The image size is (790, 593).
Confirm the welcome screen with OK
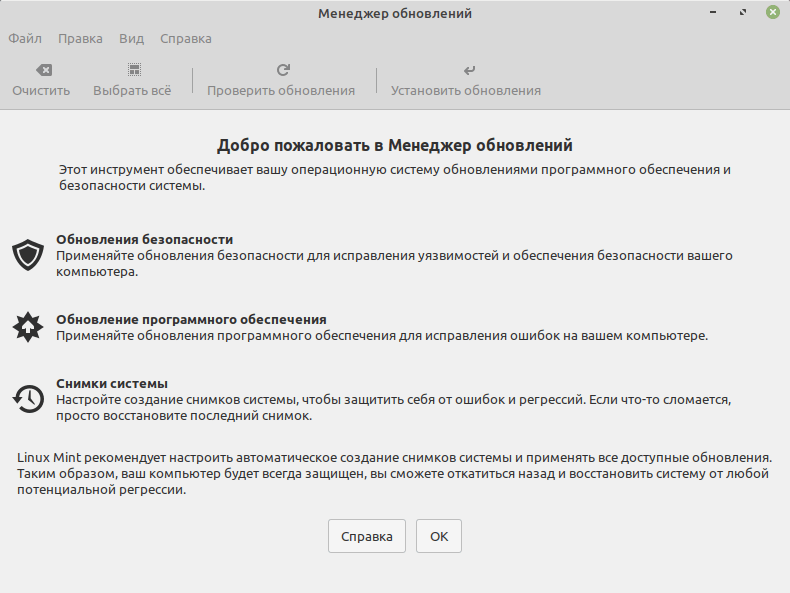[439, 536]
